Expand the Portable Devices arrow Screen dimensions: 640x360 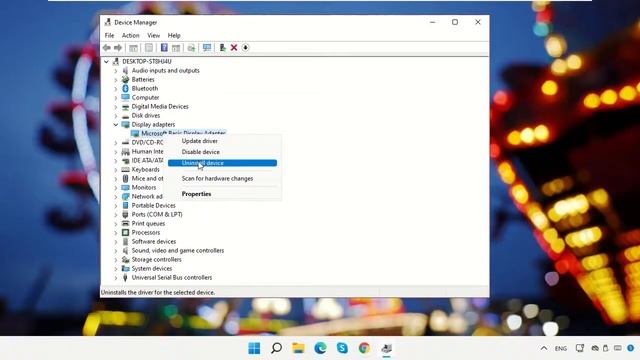pos(116,205)
